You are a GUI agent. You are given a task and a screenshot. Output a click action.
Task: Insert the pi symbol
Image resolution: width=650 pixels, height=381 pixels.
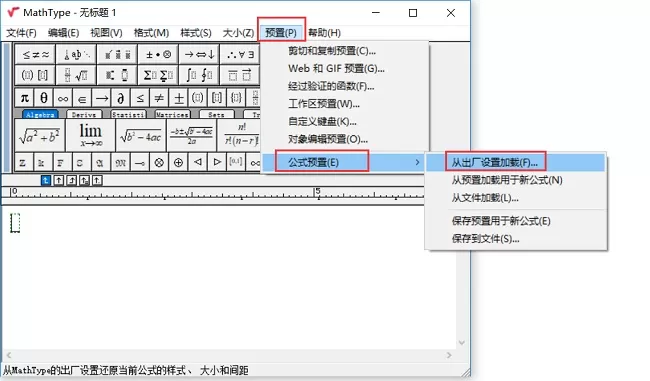pyautogui.click(x=24, y=98)
